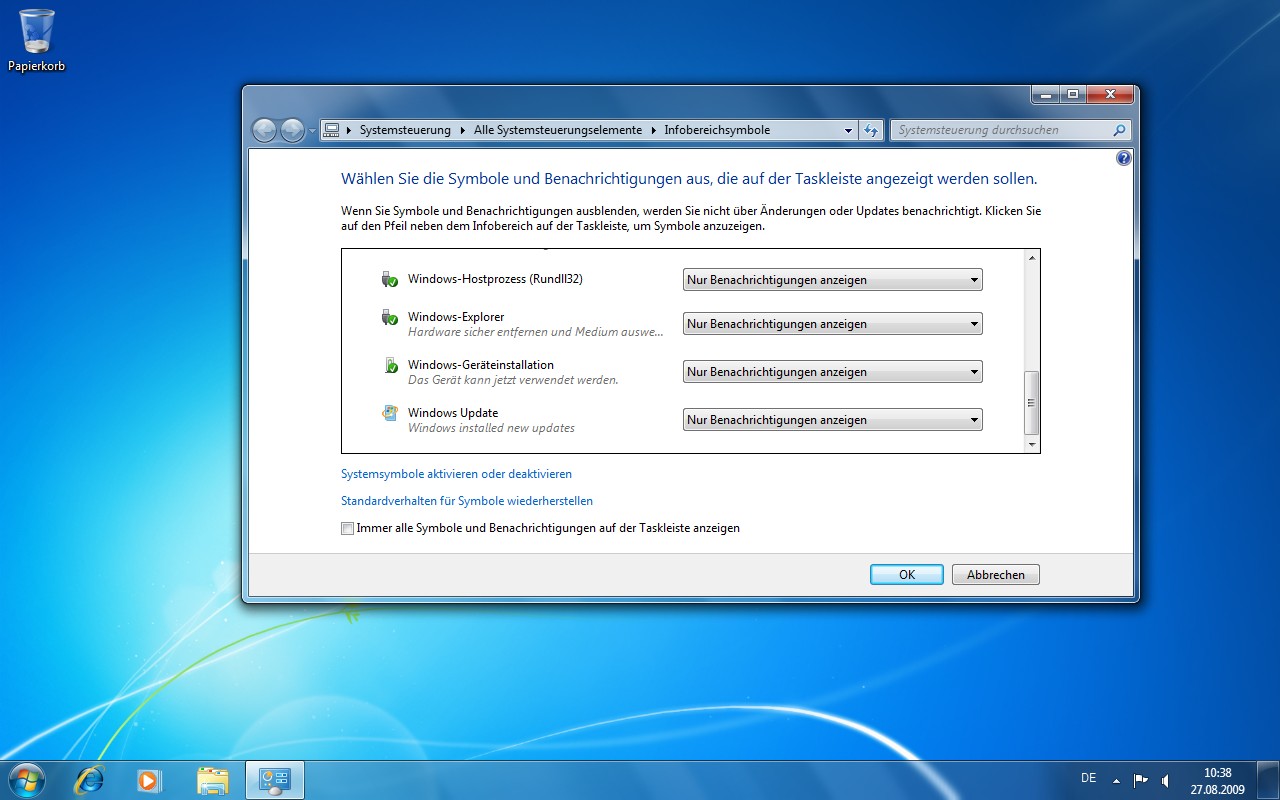The height and width of the screenshot is (800, 1280).
Task: Open the volume control in the tray
Action: click(1166, 778)
